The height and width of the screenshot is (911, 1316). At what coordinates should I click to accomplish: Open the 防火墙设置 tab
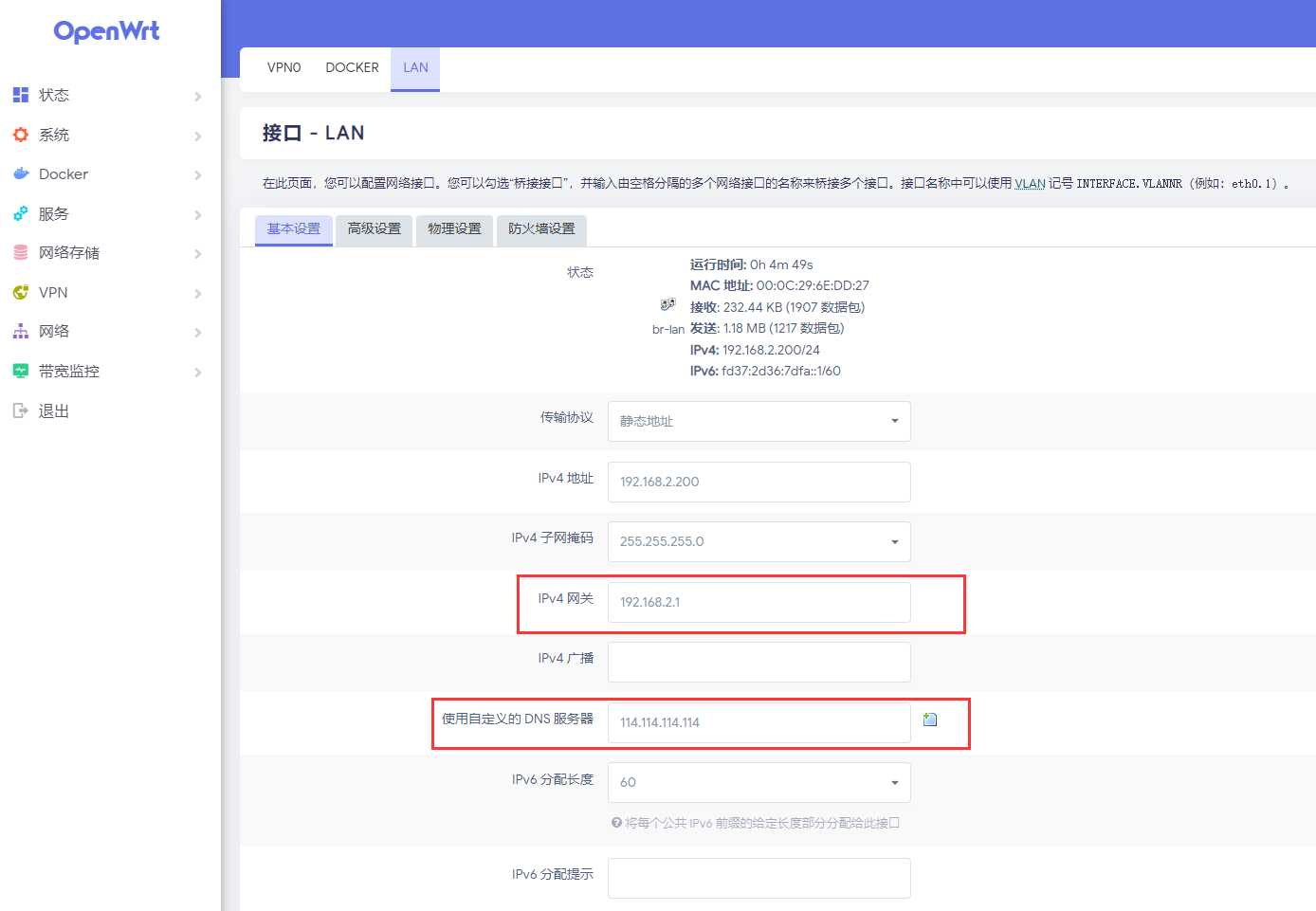pos(541,229)
